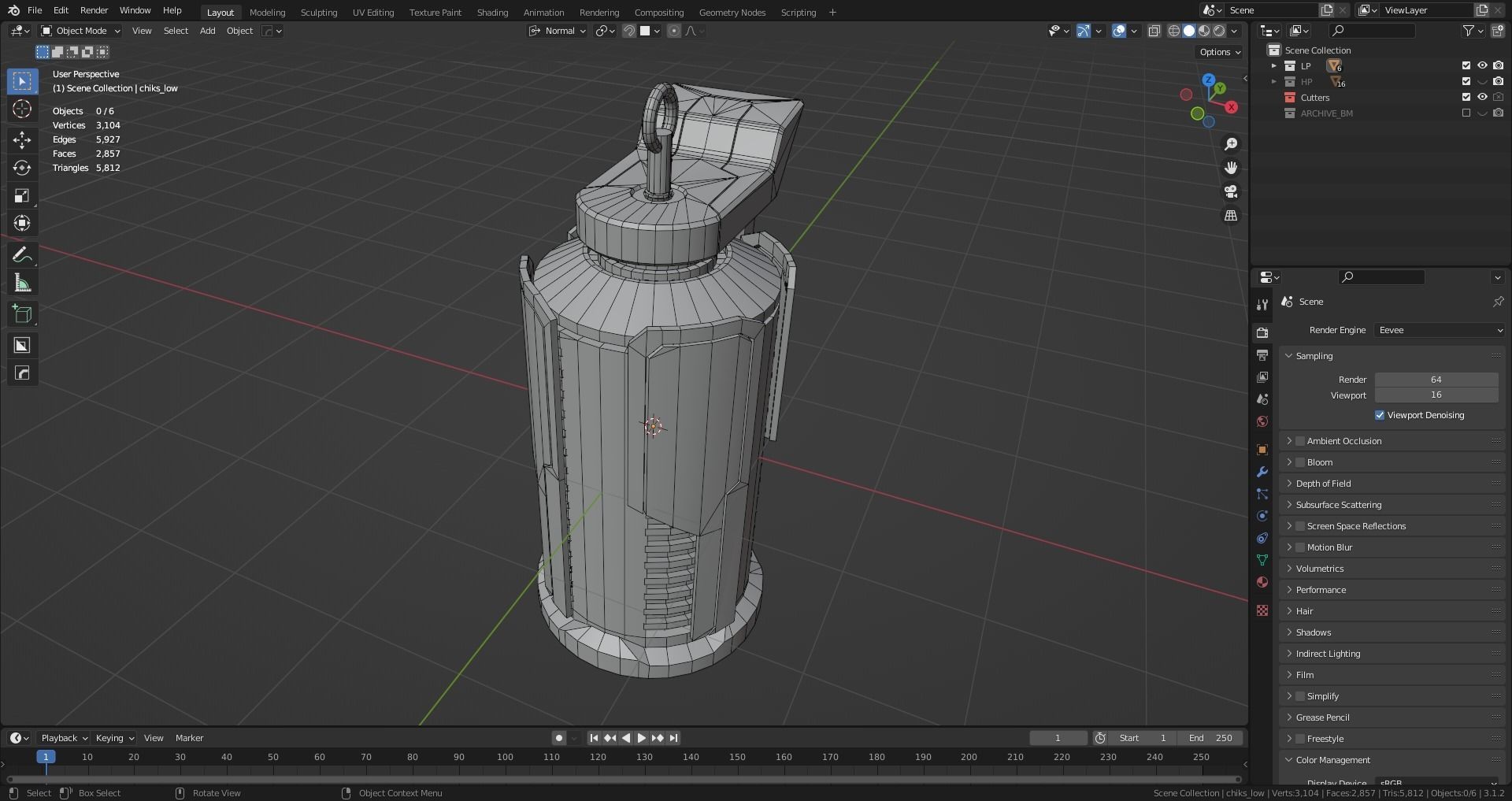The height and width of the screenshot is (801, 1512).
Task: Switch to wireframe viewport shading
Action: [1173, 31]
